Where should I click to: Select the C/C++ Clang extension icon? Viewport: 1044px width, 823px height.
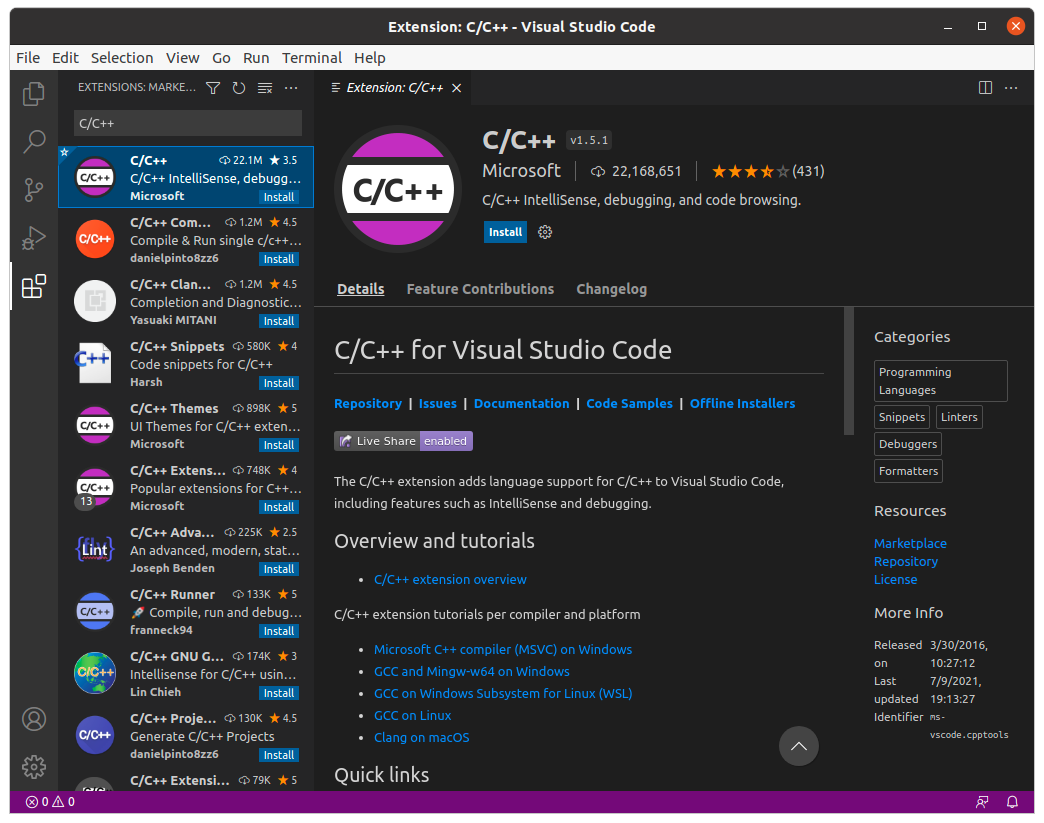[95, 301]
